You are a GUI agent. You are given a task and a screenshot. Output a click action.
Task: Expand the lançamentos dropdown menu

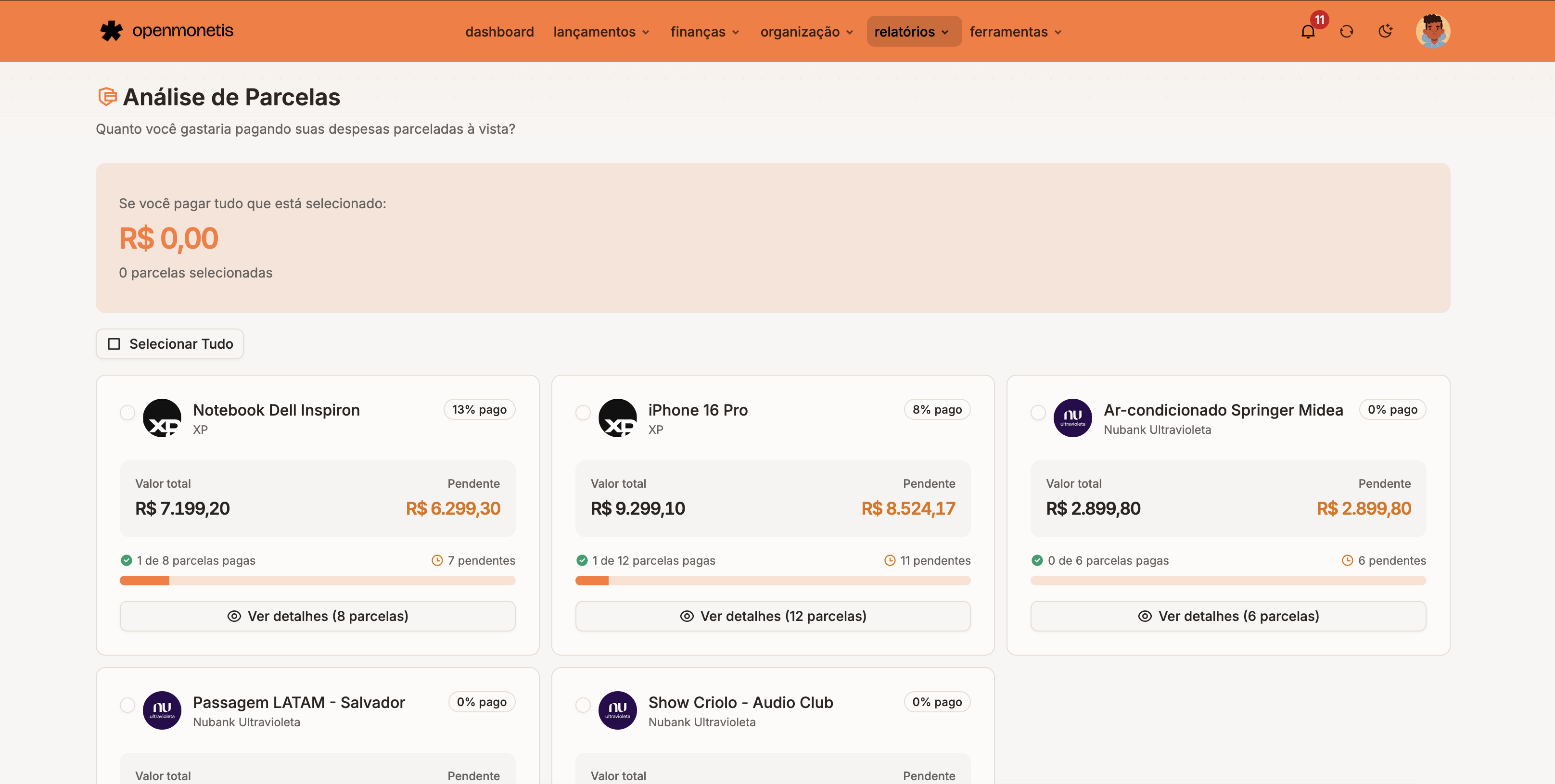pyautogui.click(x=601, y=31)
